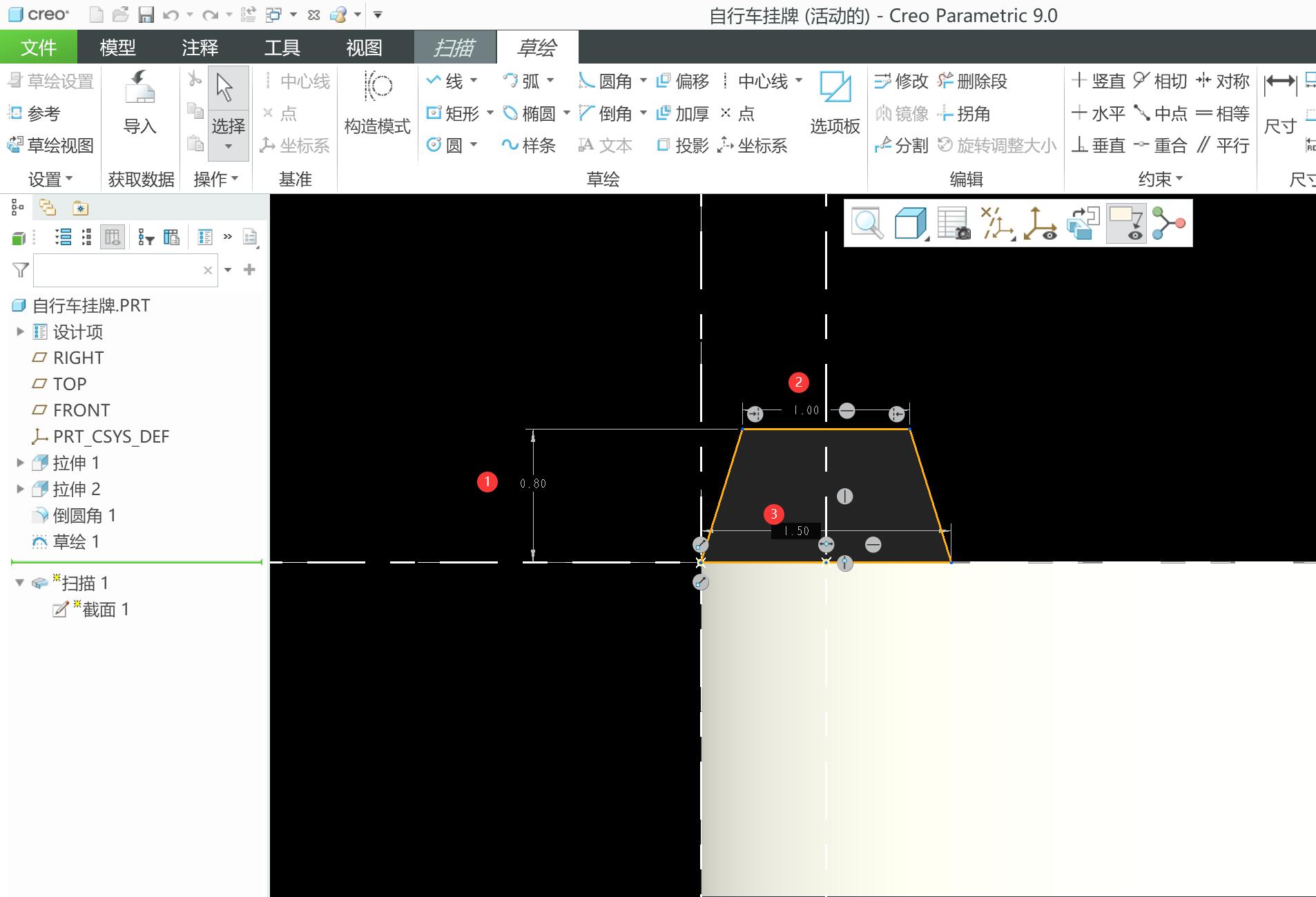Switch to the 模型 (Model) tab
Viewport: 1316px width, 897px height.
coord(117,47)
